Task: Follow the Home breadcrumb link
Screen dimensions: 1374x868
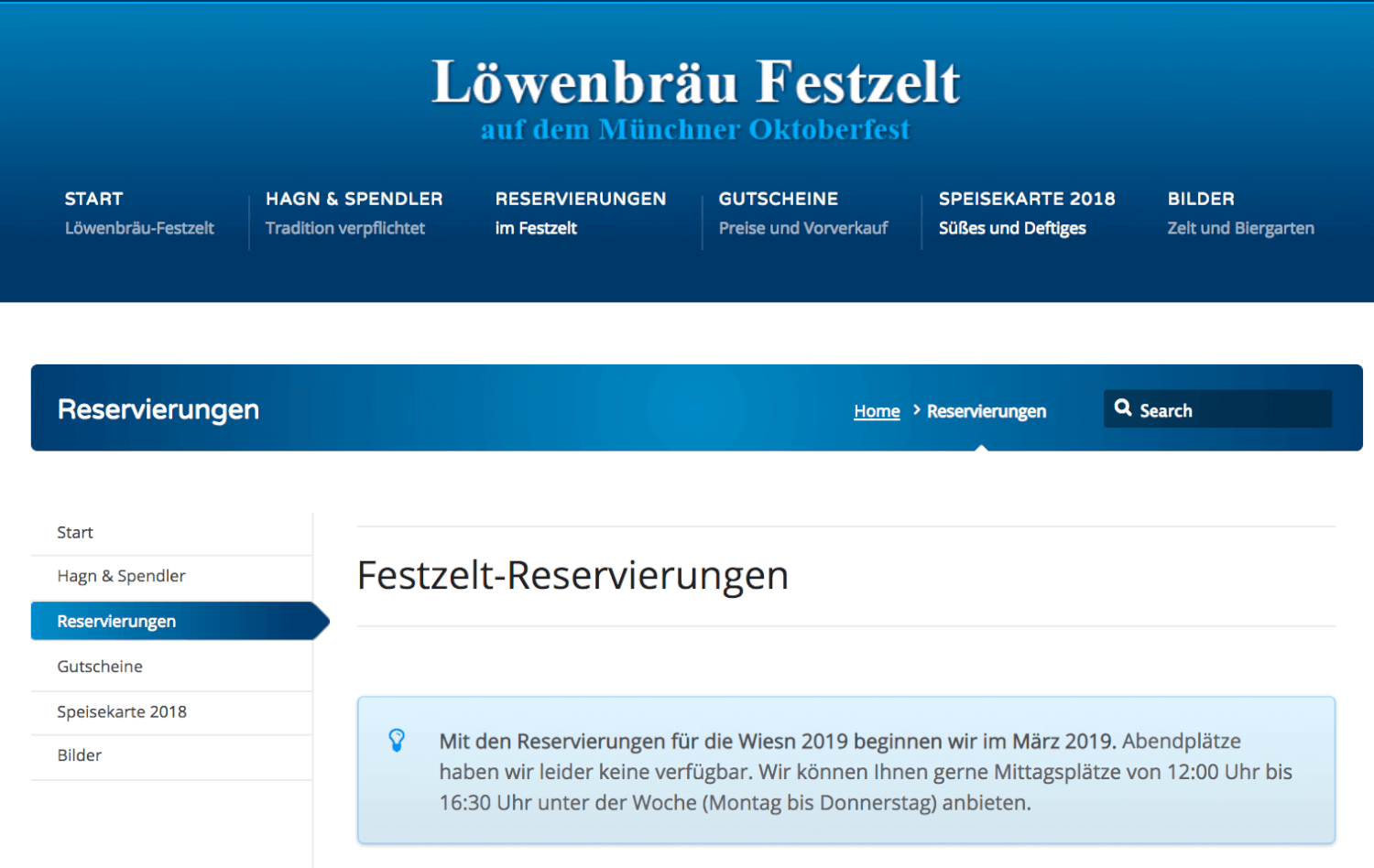Action: (x=877, y=411)
